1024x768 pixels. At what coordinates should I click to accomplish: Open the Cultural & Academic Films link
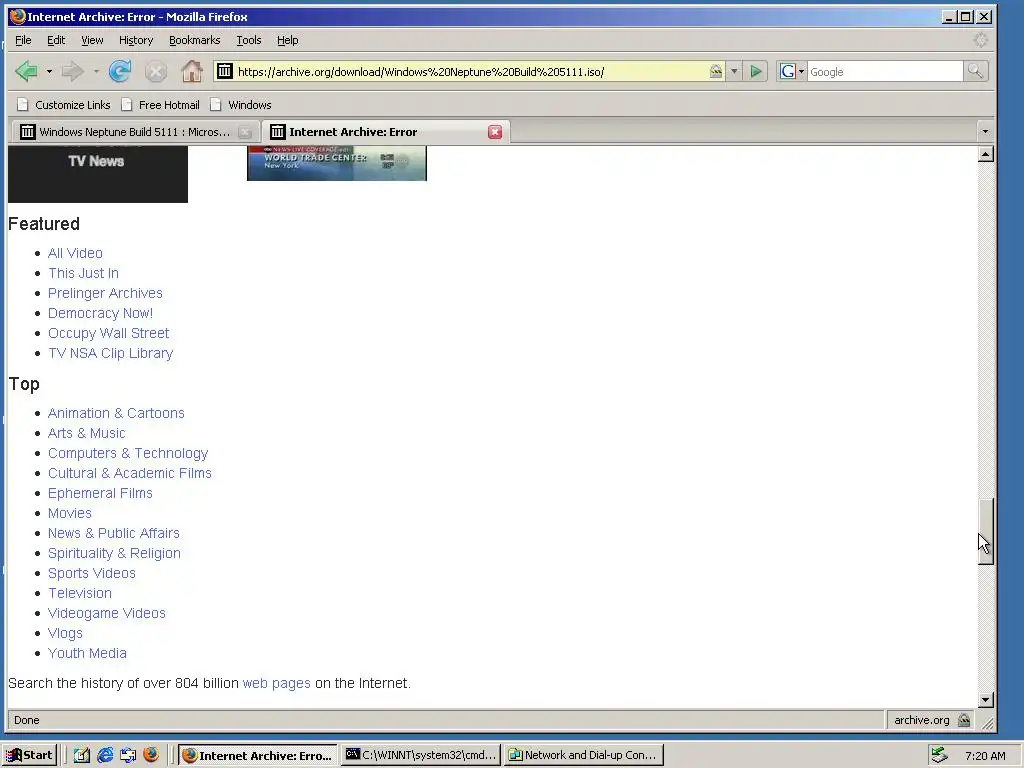(129, 473)
